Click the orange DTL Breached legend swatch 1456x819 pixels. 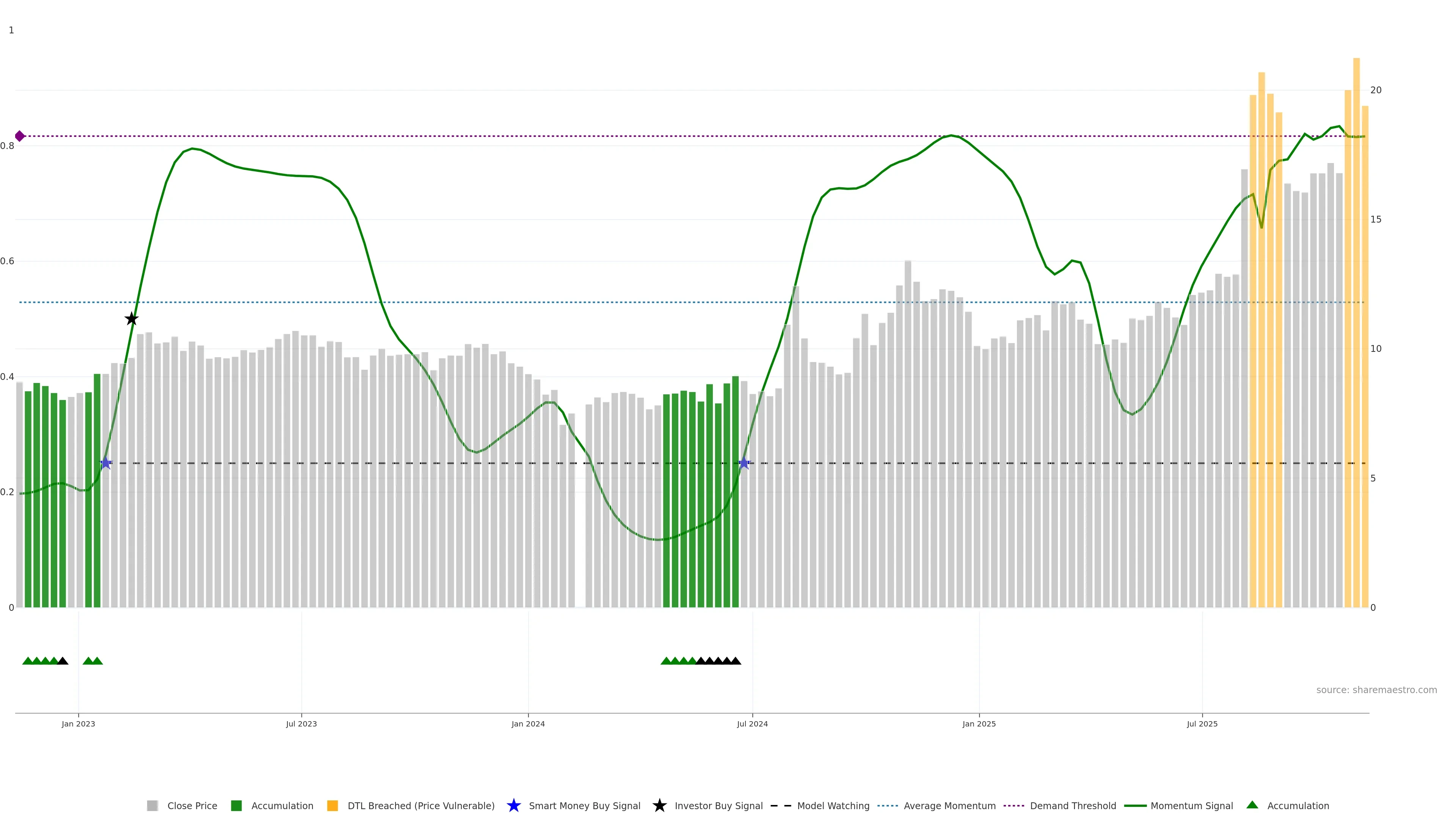[x=333, y=806]
